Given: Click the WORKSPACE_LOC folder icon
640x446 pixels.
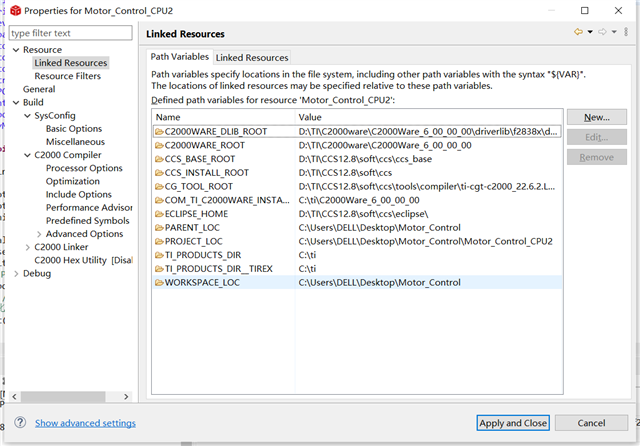Looking at the screenshot, I should click(x=159, y=283).
